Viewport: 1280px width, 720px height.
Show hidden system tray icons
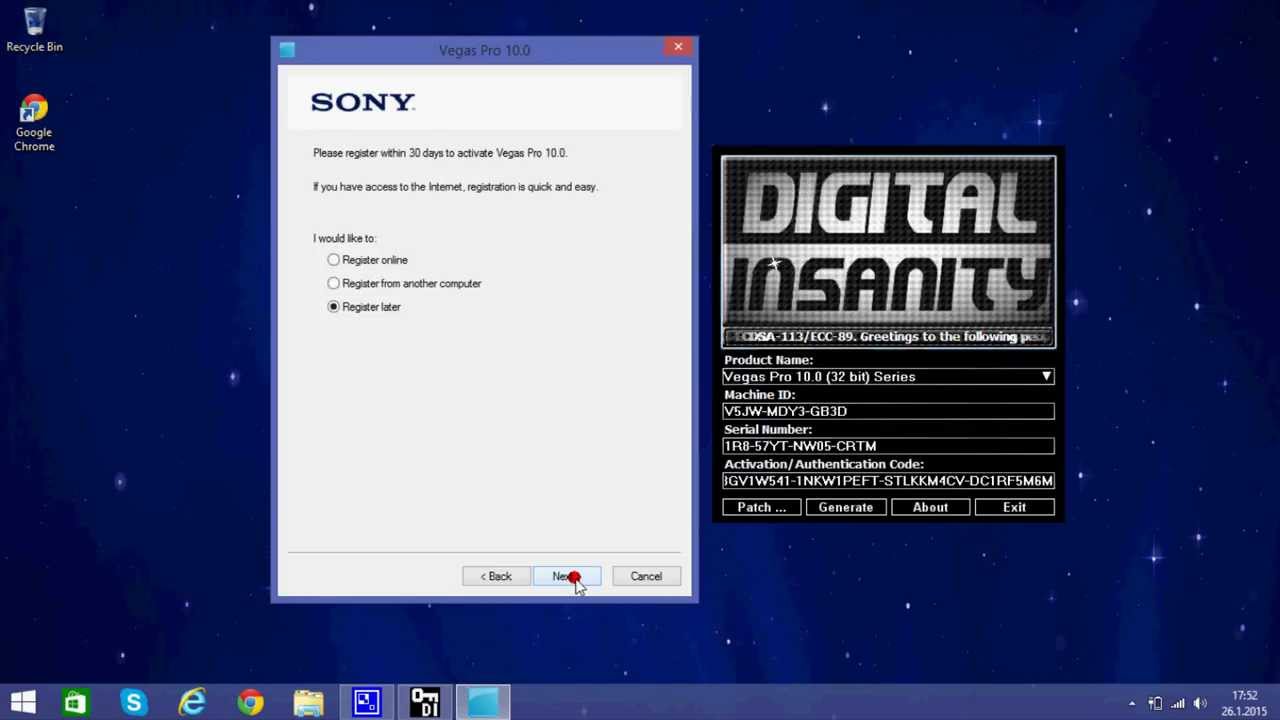(x=1132, y=703)
